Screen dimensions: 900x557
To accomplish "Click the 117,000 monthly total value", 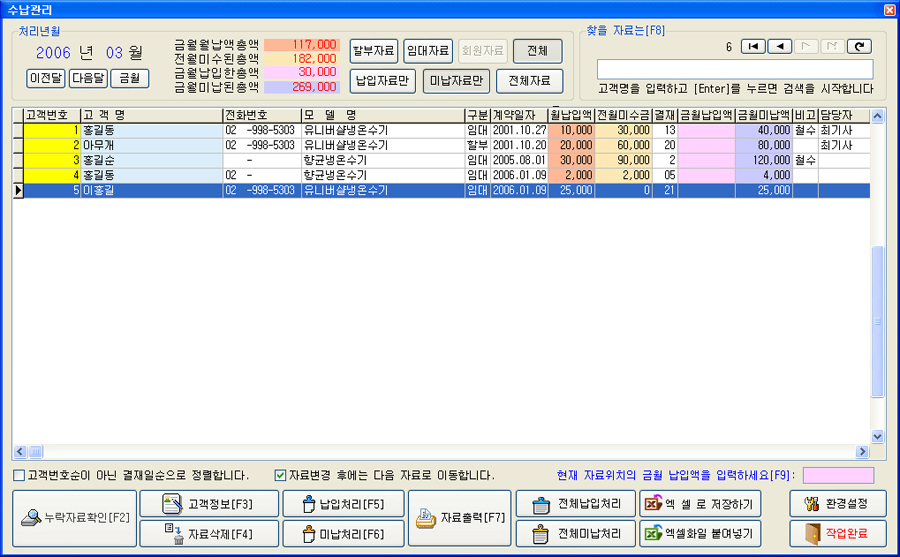I will click(x=302, y=44).
